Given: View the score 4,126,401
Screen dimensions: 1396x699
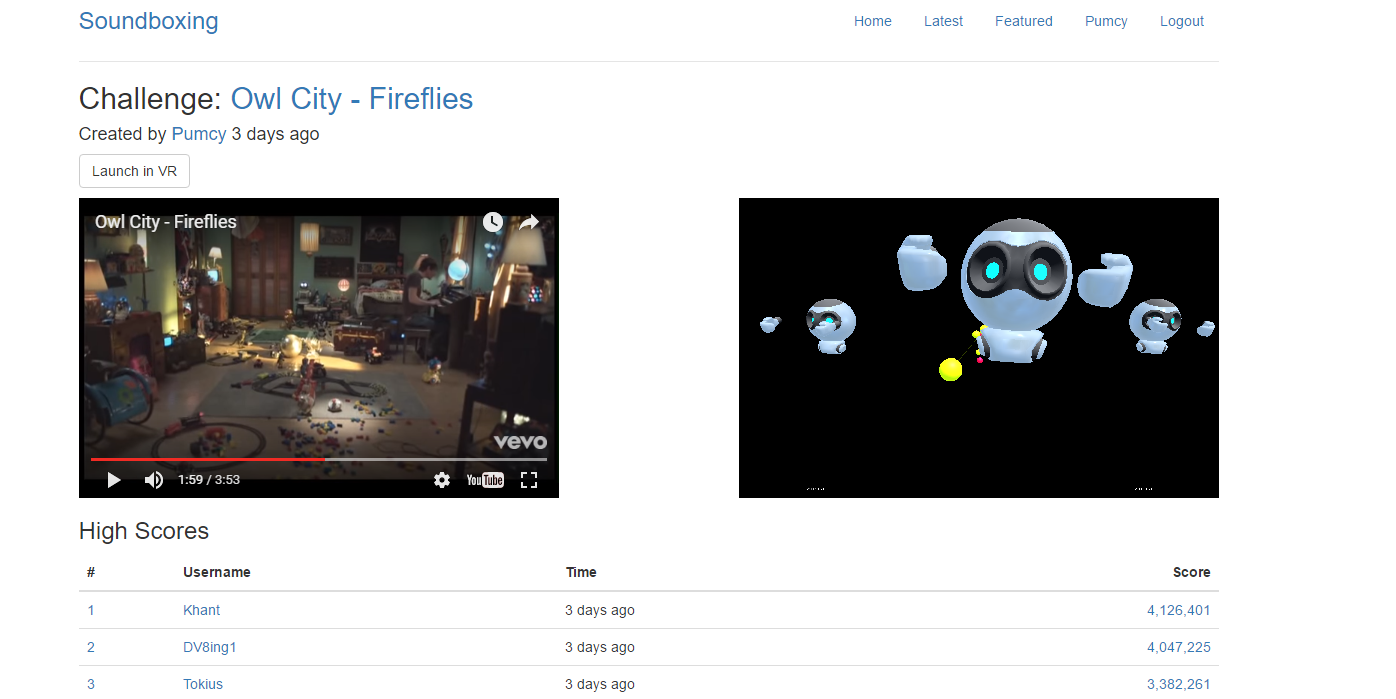Looking at the screenshot, I should coord(1179,610).
